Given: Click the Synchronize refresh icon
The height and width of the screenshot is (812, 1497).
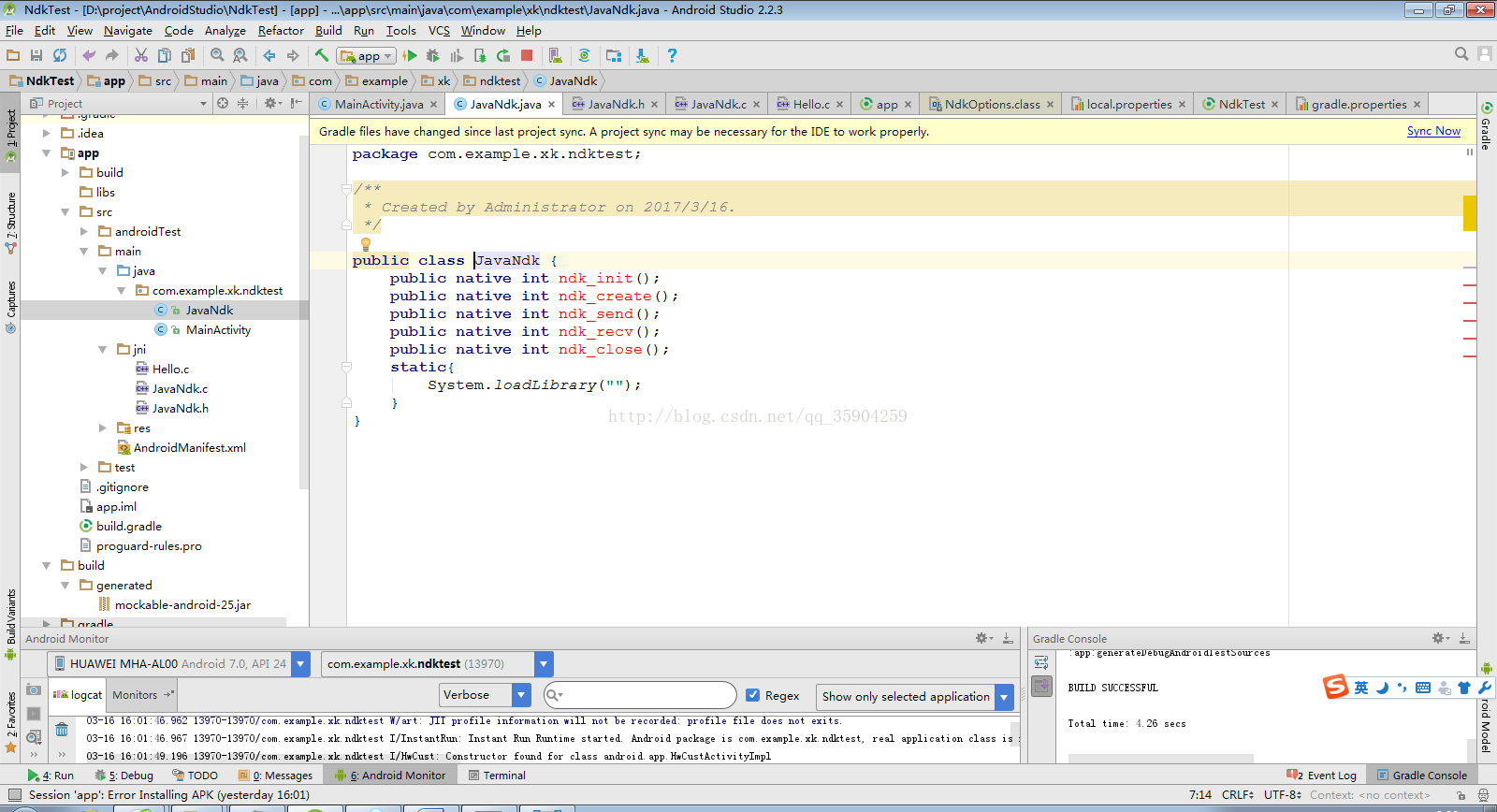Looking at the screenshot, I should tap(60, 56).
